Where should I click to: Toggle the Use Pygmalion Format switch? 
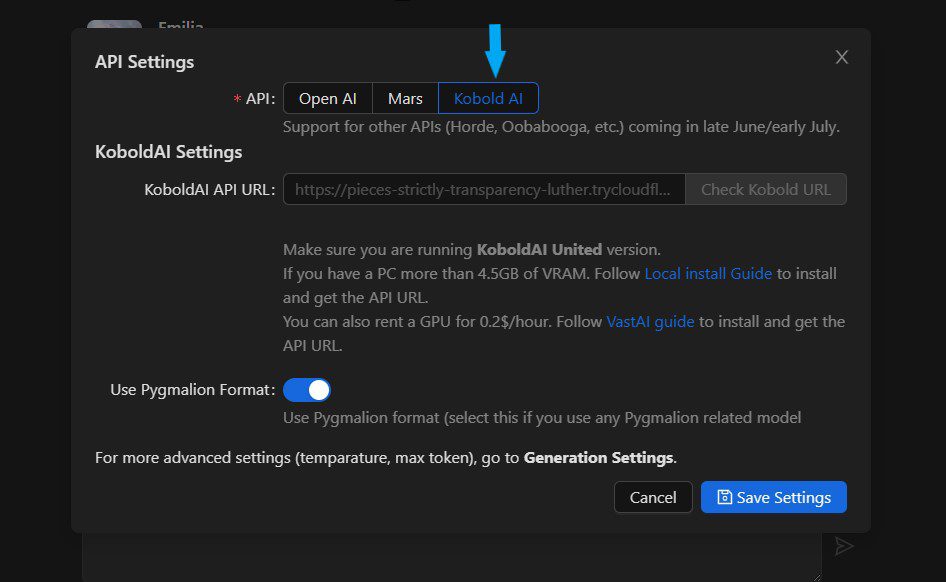[x=306, y=390]
